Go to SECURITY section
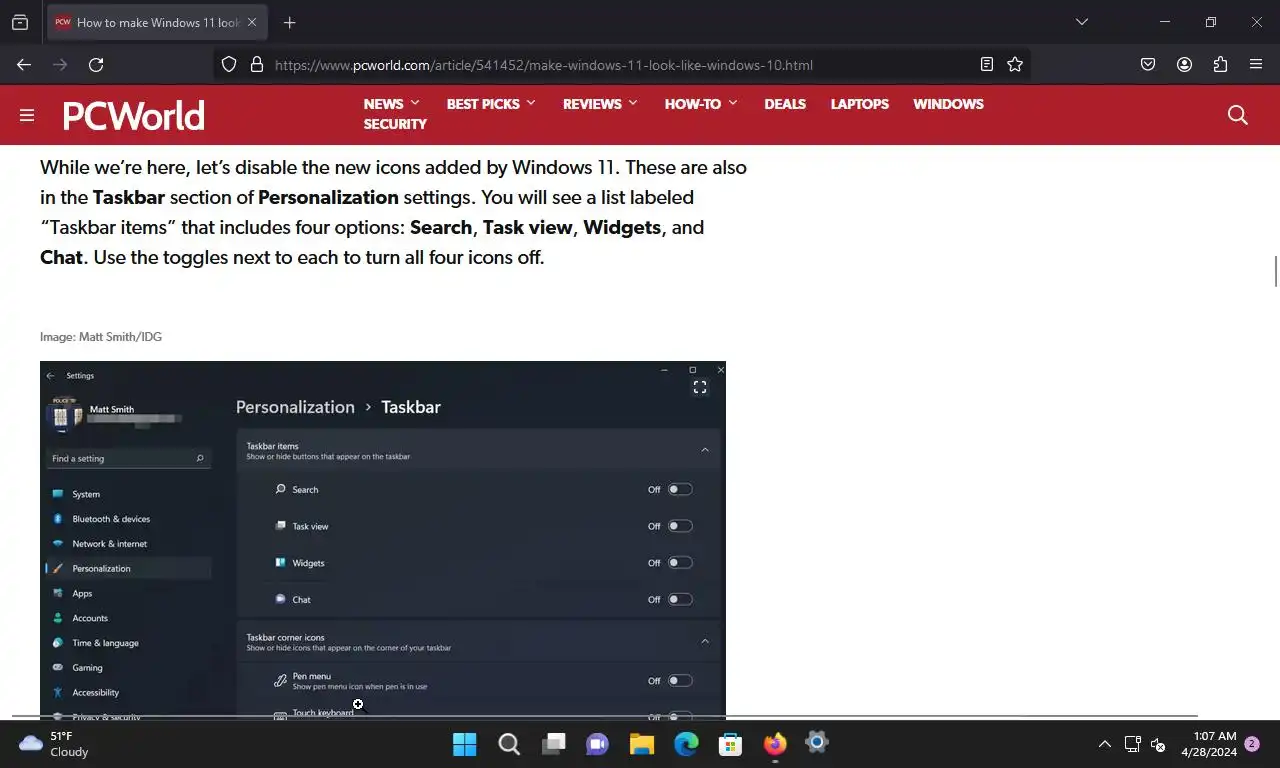This screenshot has height=768, width=1280. [x=395, y=124]
